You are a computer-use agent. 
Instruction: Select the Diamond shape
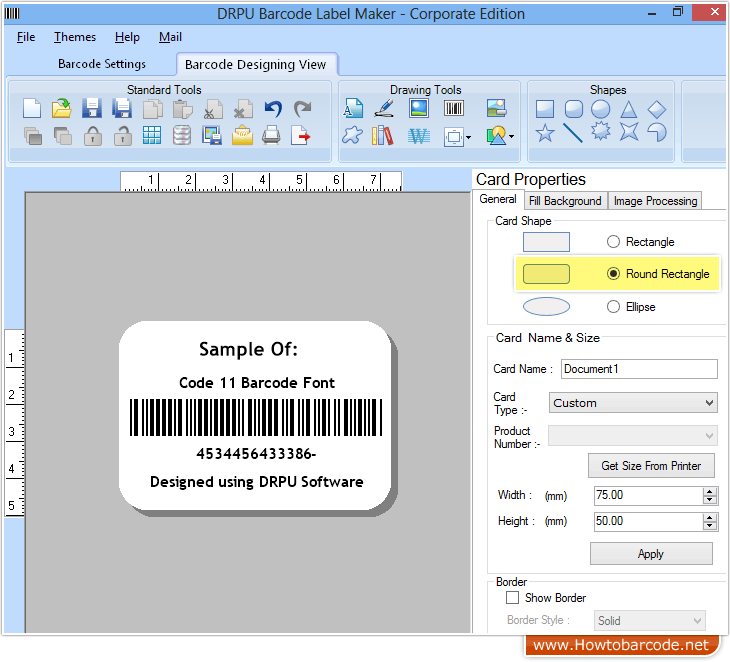click(657, 109)
